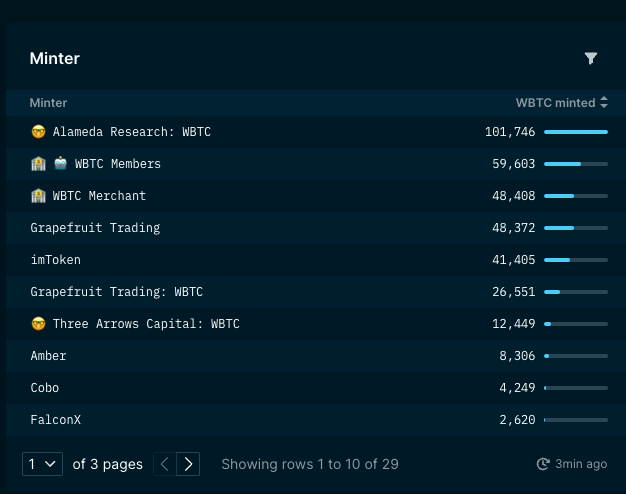626x494 pixels.
Task: Select Amber row label
Action: [48, 356]
